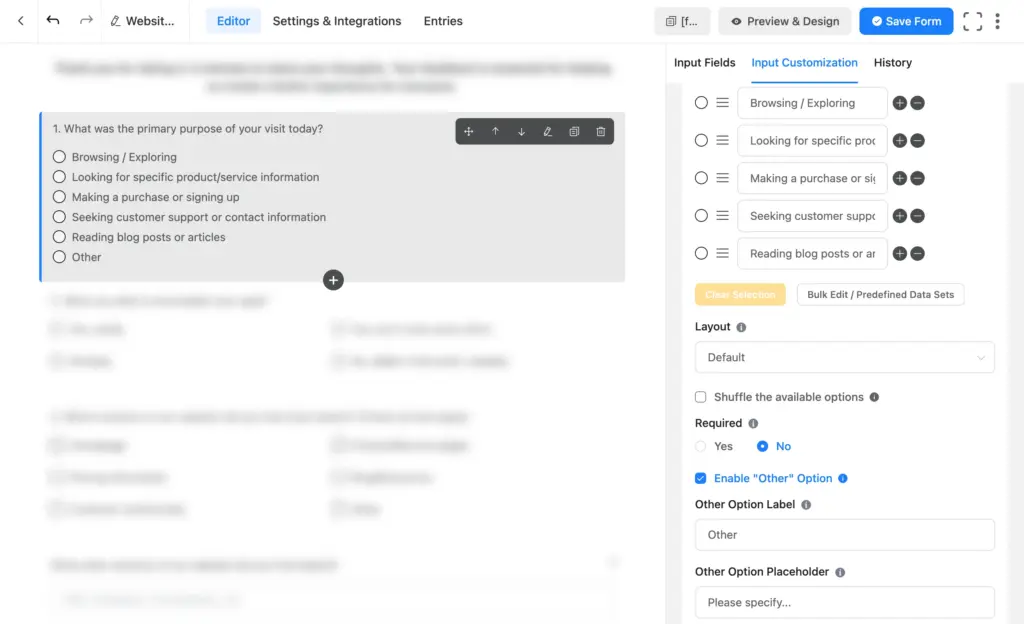Click Clear Selection button

pyautogui.click(x=740, y=294)
